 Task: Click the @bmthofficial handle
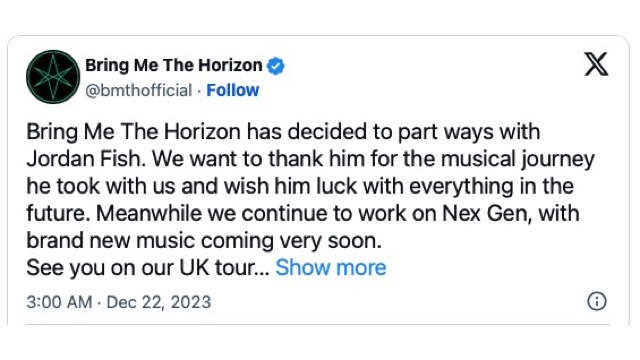coord(138,91)
